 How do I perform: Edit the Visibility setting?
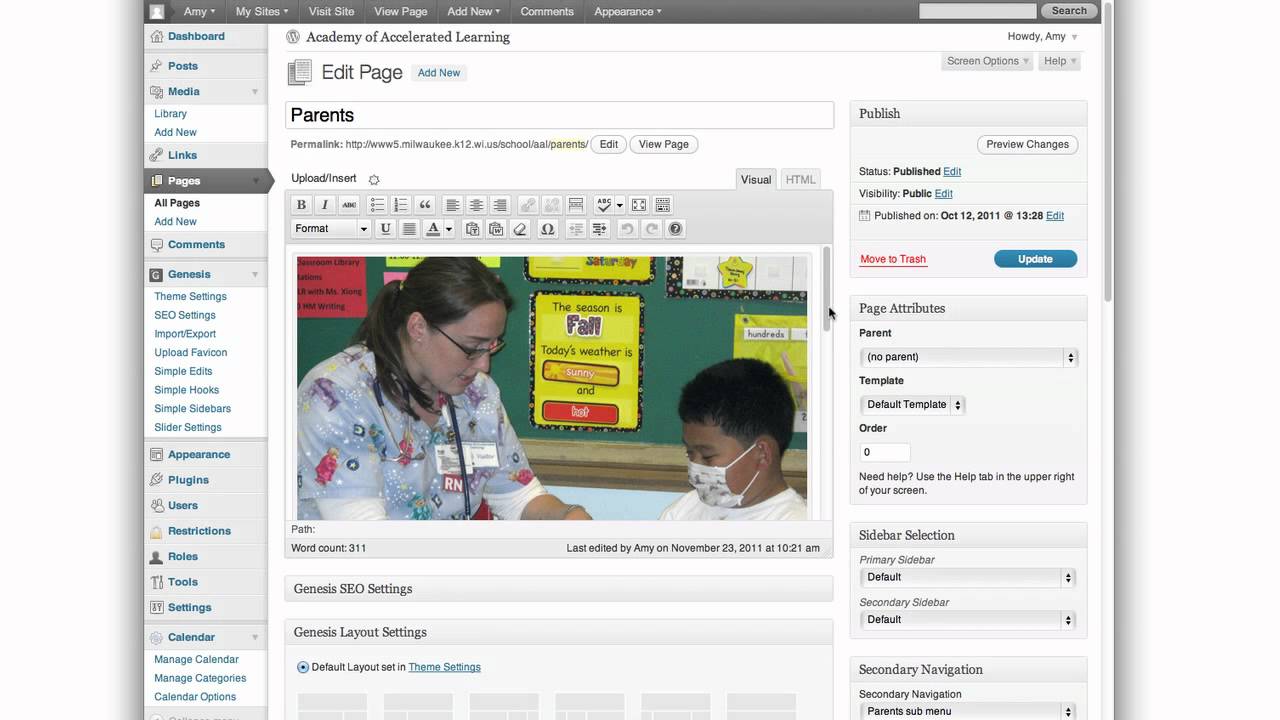[944, 194]
